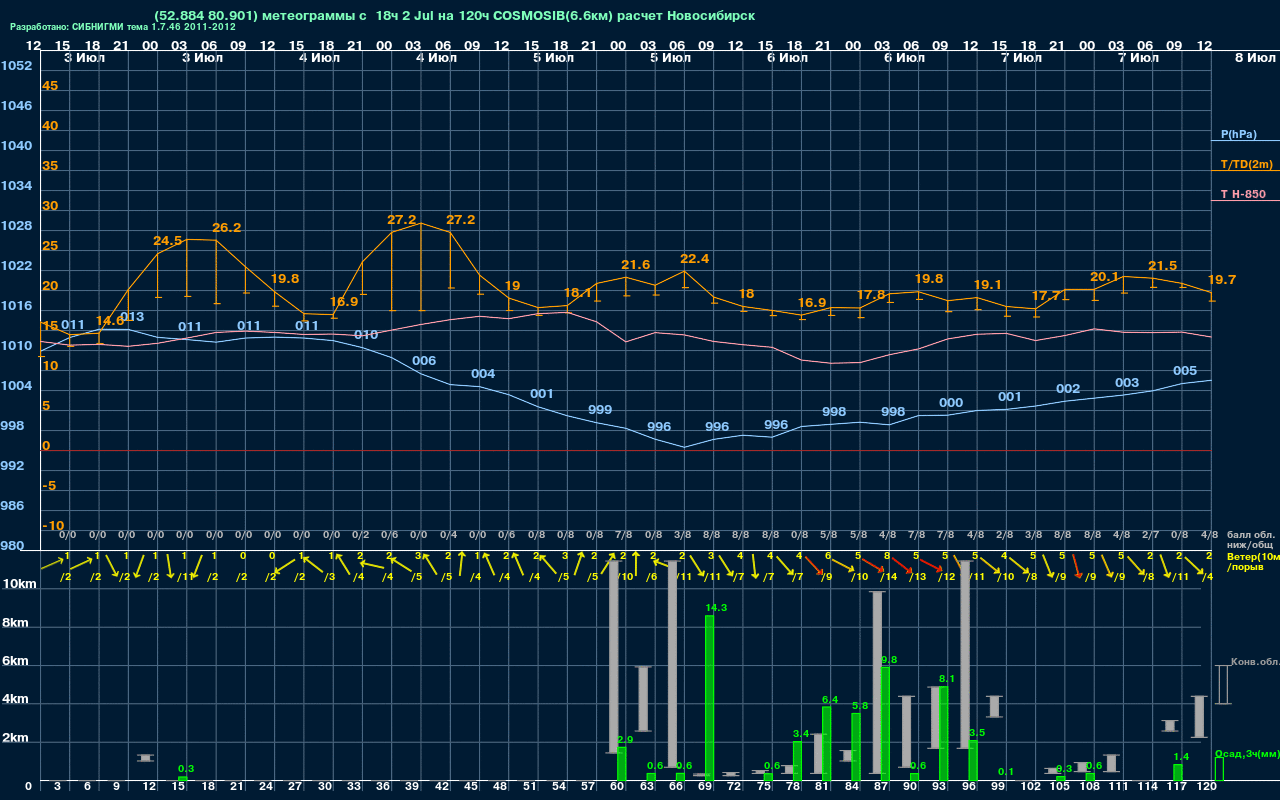
Task: Click the 'Разработано: СИБНИГМИ' credit line
Action: coord(123,27)
